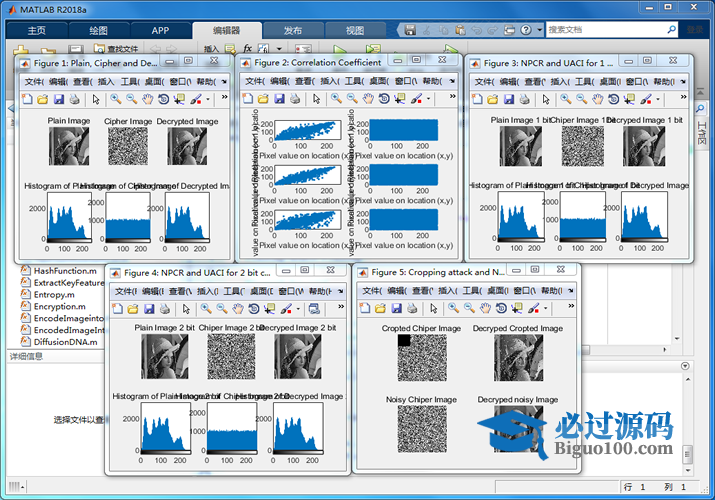
Task: Switch to 绘图 Plots tab
Action: (98, 31)
